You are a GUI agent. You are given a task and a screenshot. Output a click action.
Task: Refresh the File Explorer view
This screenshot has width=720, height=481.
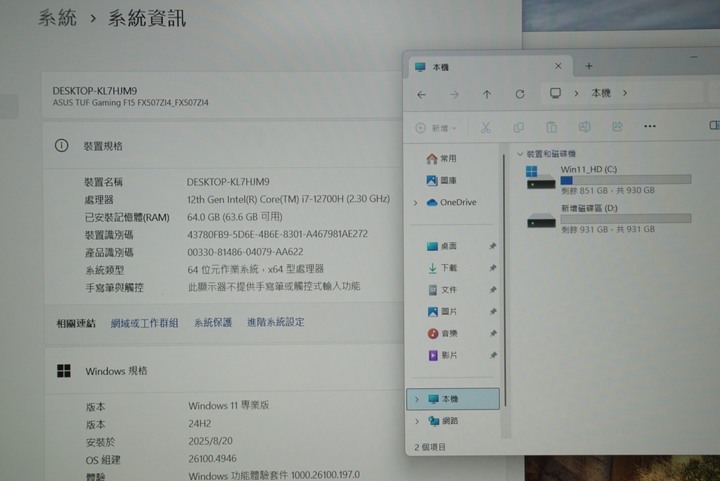[x=520, y=94]
